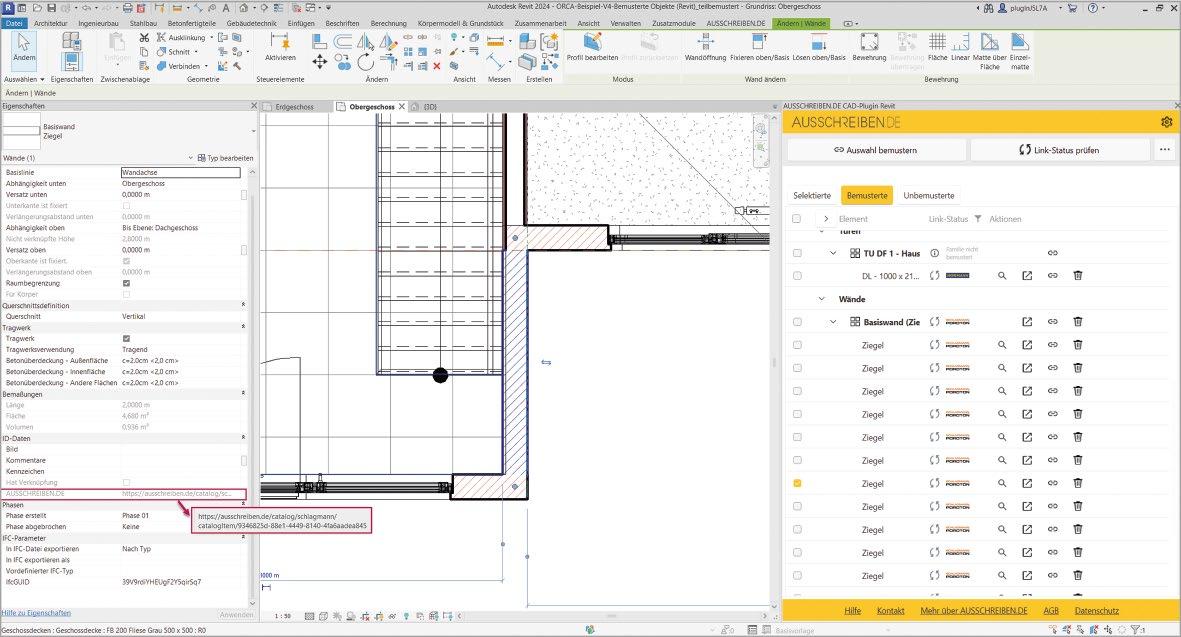This screenshot has height=637, width=1181.
Task: Open the Basiswand Ziegel type selector dropdown
Action: tap(253, 131)
